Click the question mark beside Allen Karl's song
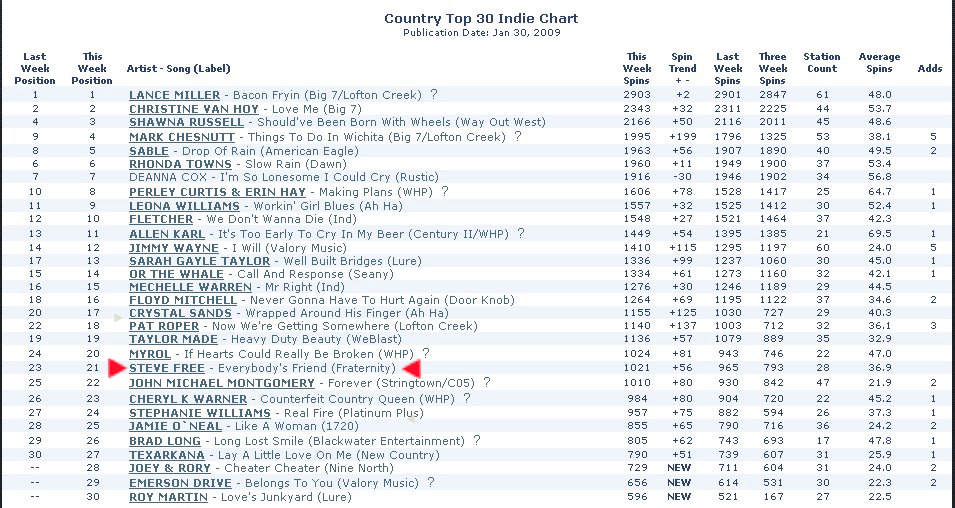Viewport: 955px width, 508px height. point(520,233)
